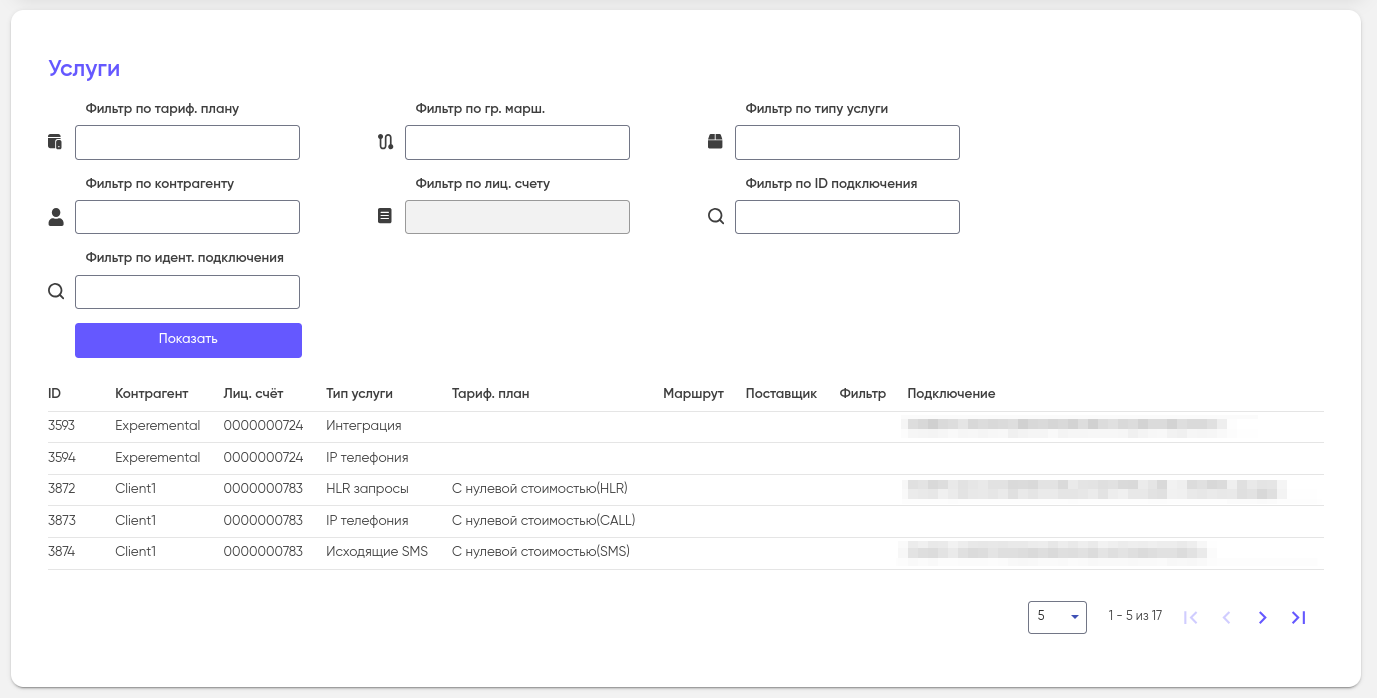
Task: Focus the Фильтр по тариф. плану field
Action: (187, 143)
